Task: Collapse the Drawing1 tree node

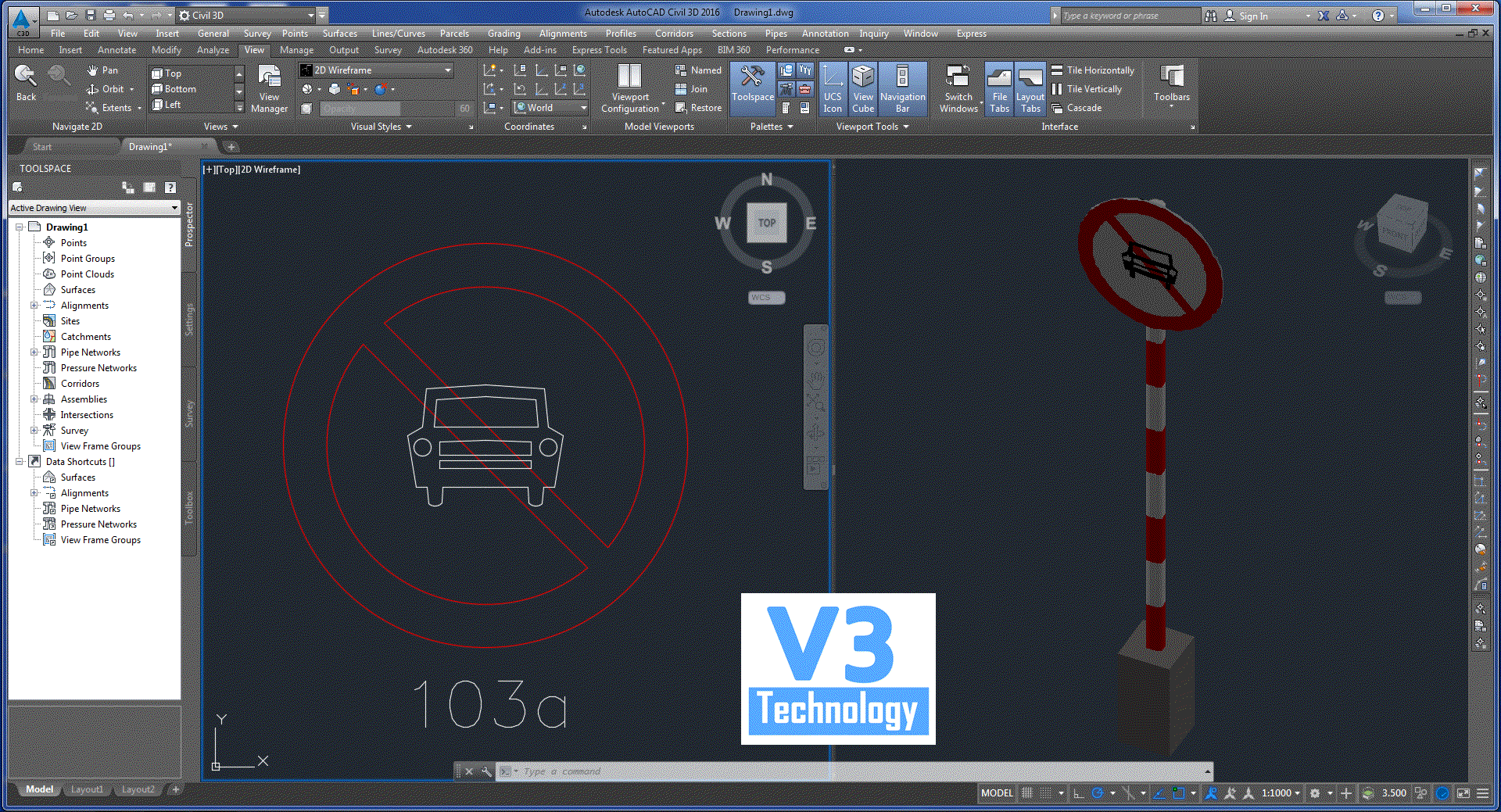Action: 19,227
